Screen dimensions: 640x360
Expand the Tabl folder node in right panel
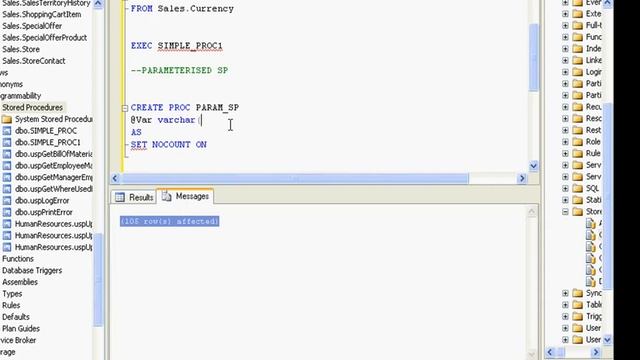[x=565, y=305]
